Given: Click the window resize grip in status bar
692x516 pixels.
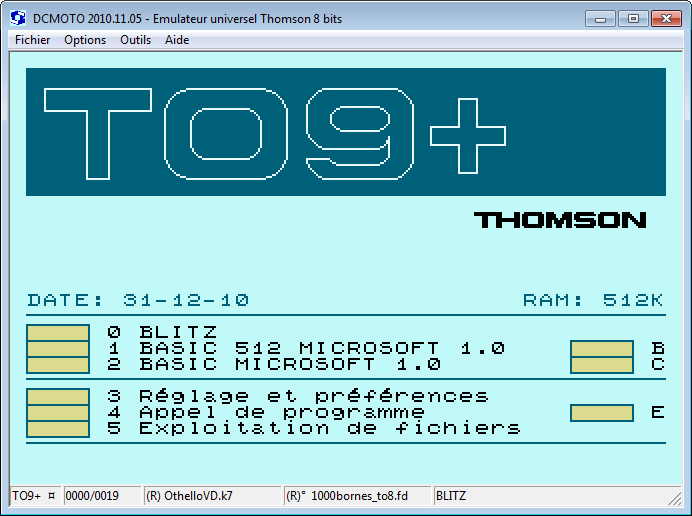Looking at the screenshot, I should click(674, 497).
